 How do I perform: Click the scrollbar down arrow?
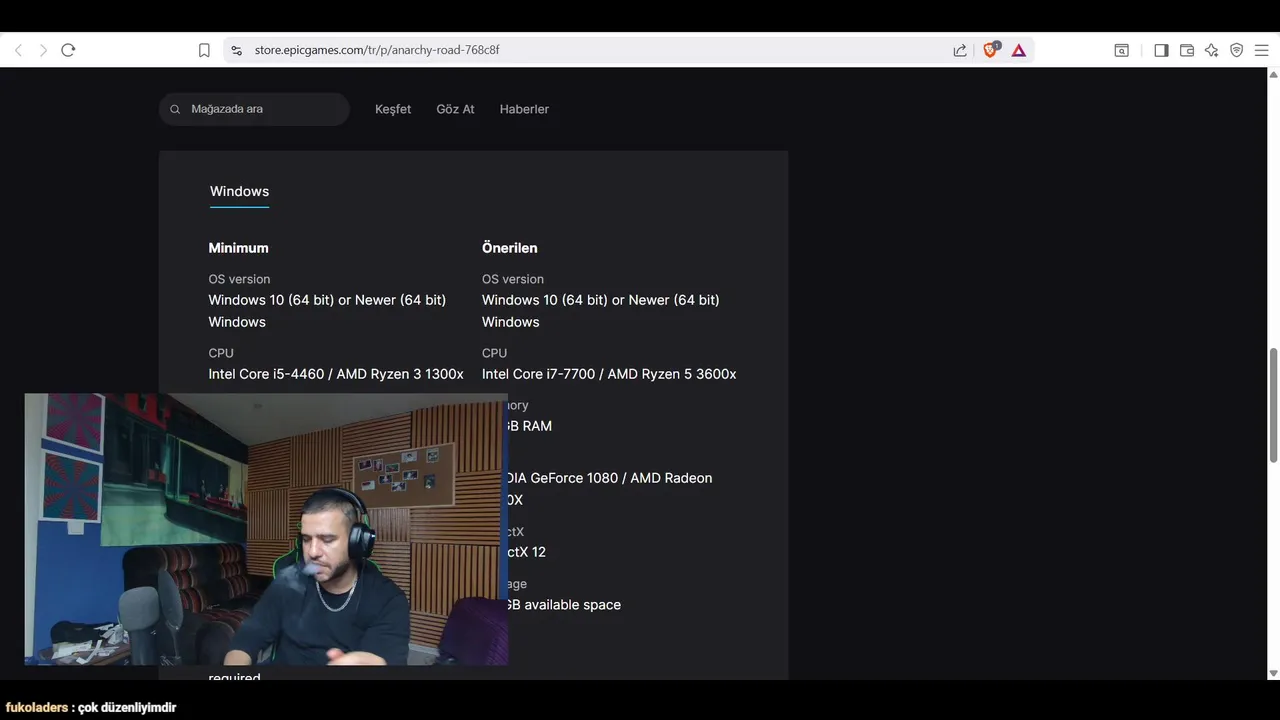pos(1273,673)
